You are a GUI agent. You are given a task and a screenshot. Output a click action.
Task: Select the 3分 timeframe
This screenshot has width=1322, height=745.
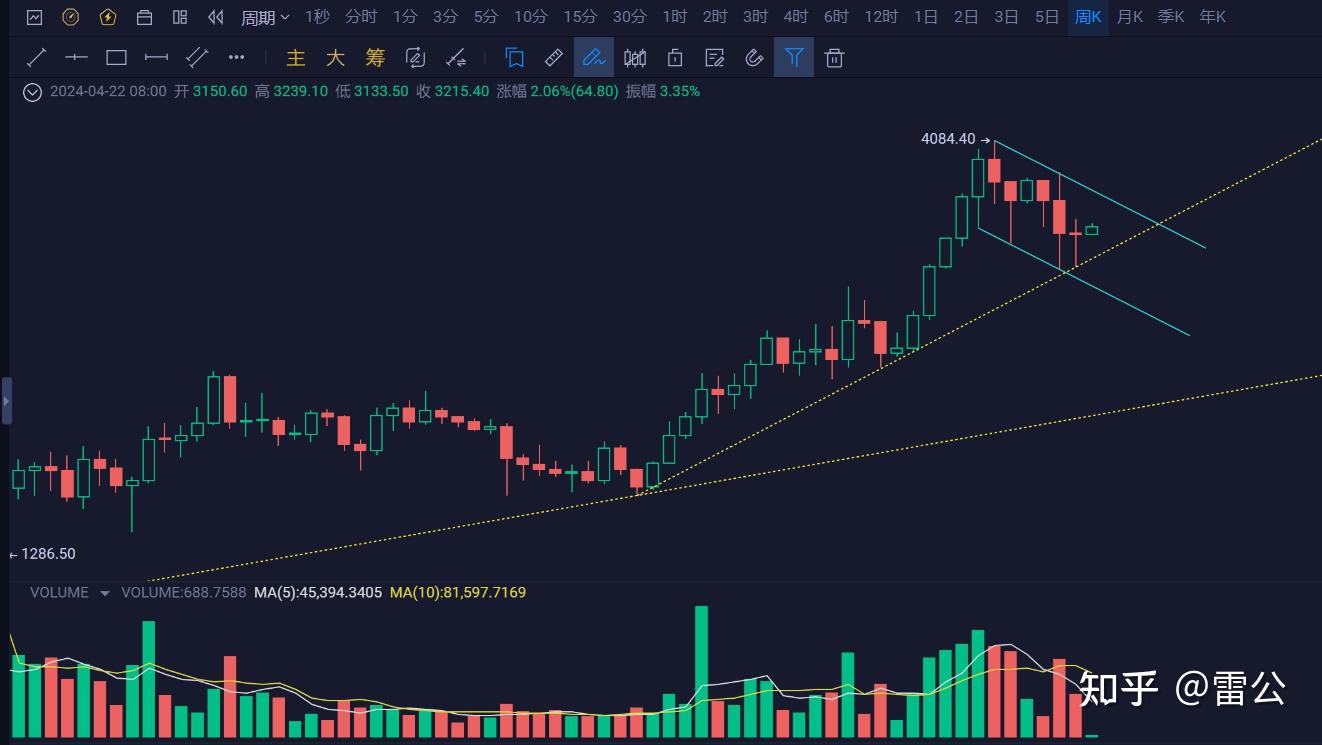(445, 17)
